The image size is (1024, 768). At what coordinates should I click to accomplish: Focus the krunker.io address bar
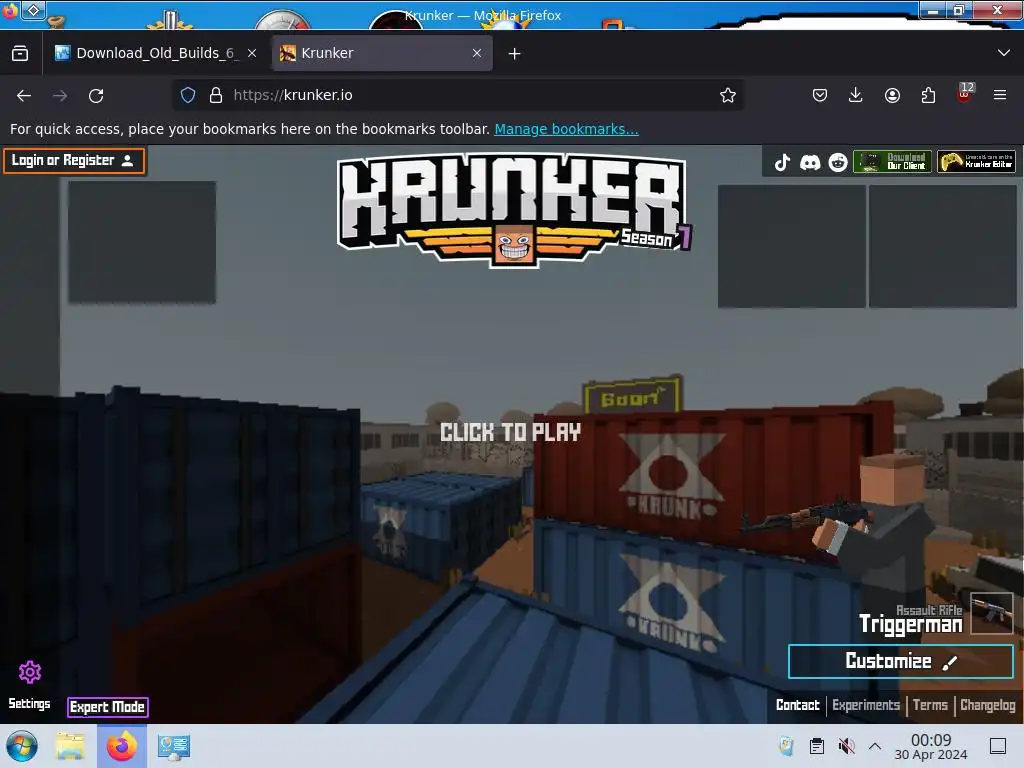457,95
